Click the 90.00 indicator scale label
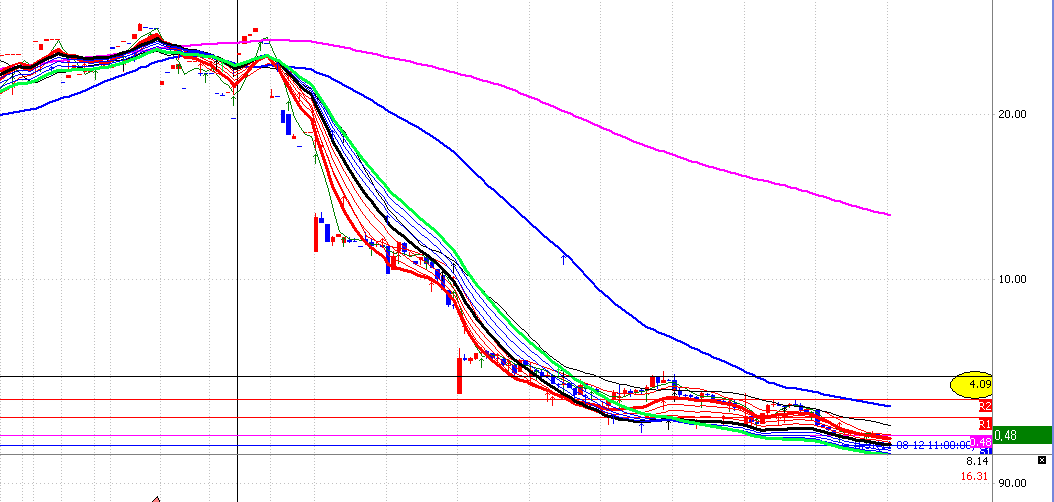The height and width of the screenshot is (502, 1054). (x=1013, y=483)
